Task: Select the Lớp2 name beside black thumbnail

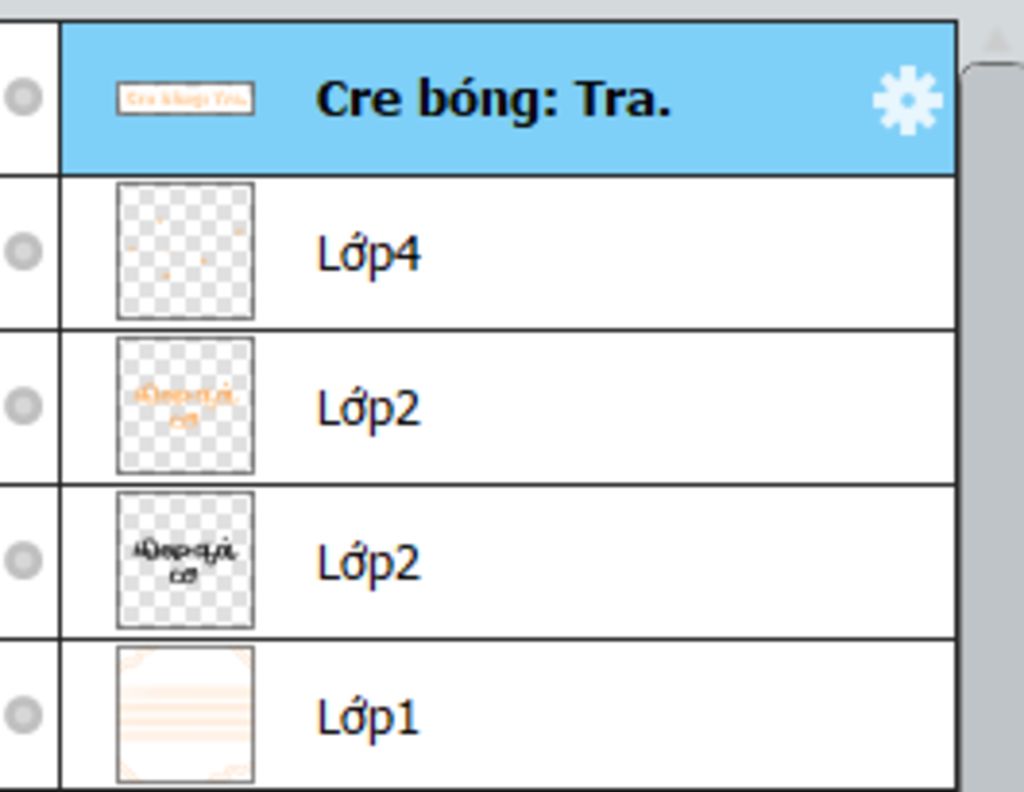Action: [368, 563]
